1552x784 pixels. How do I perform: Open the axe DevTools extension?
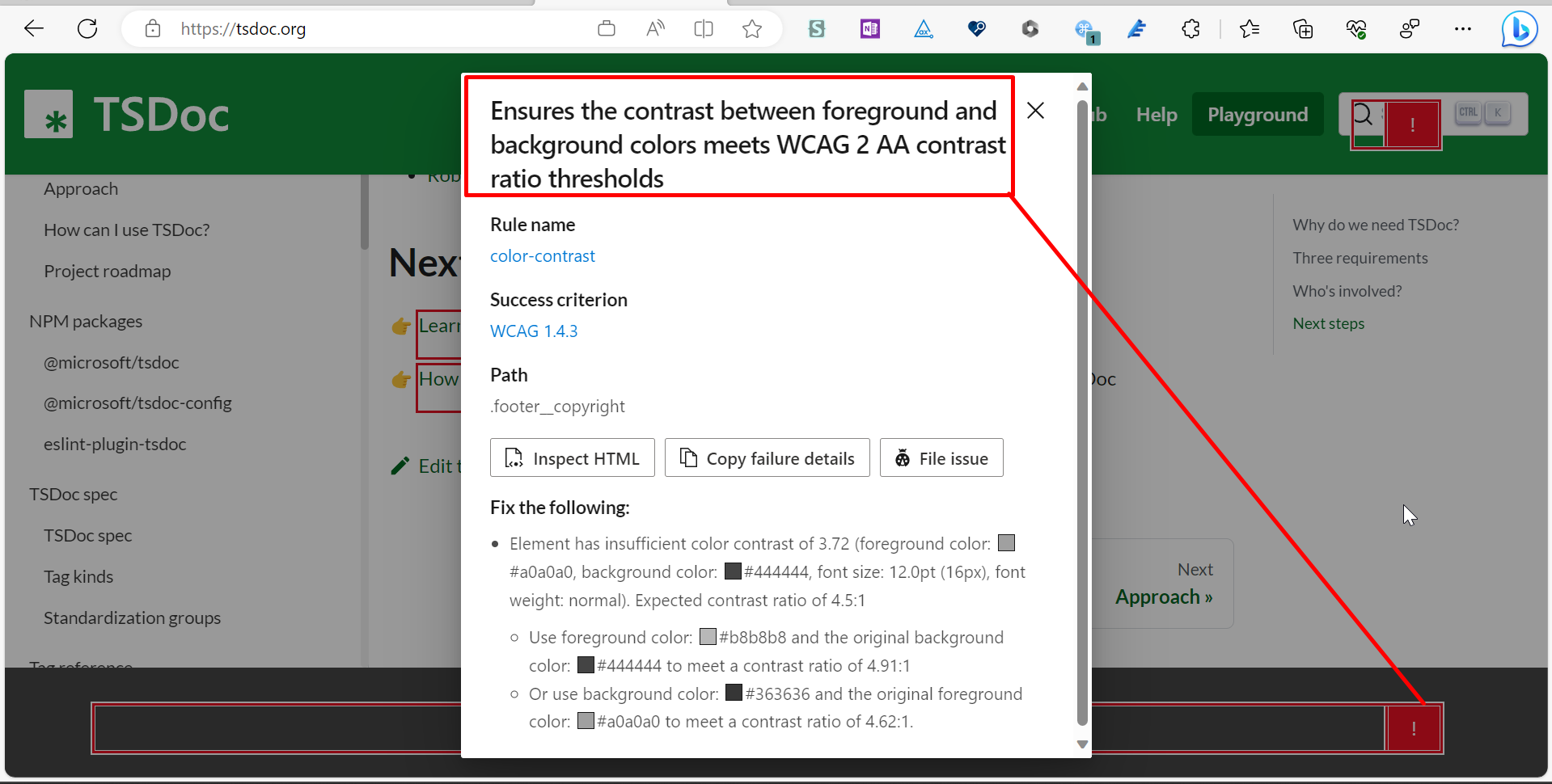[924, 29]
